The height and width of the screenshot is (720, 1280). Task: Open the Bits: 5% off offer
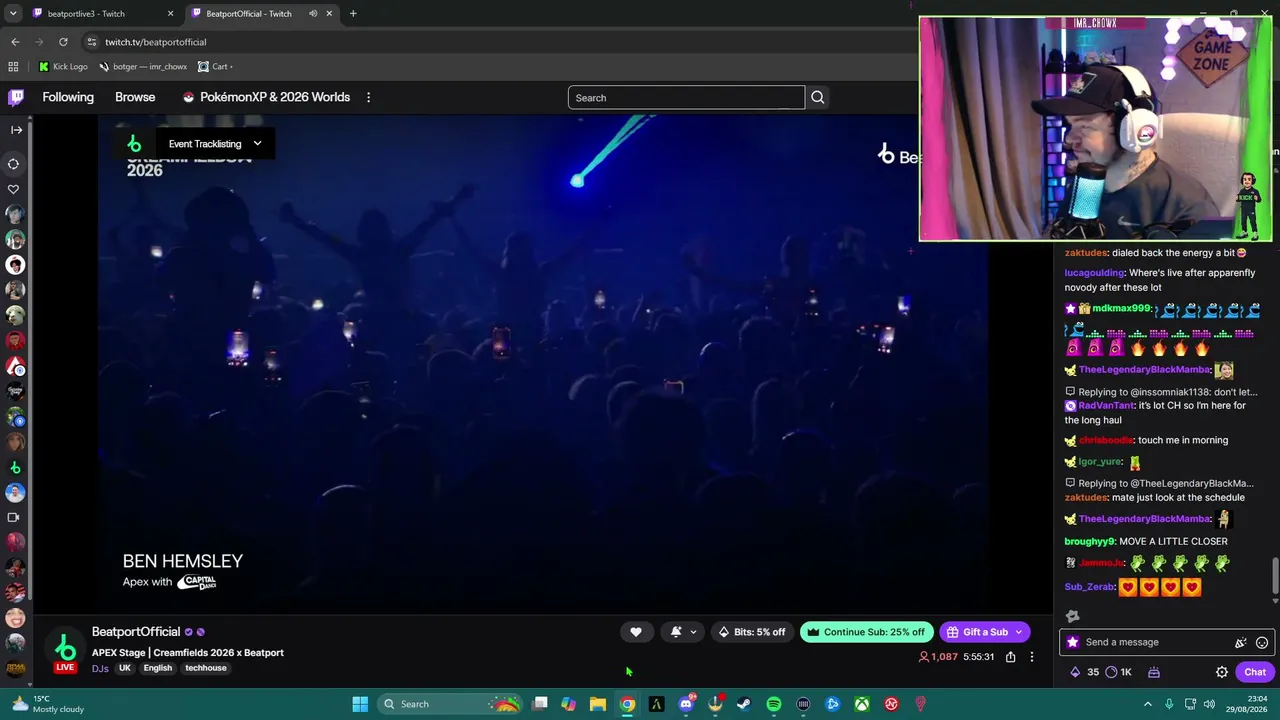752,632
